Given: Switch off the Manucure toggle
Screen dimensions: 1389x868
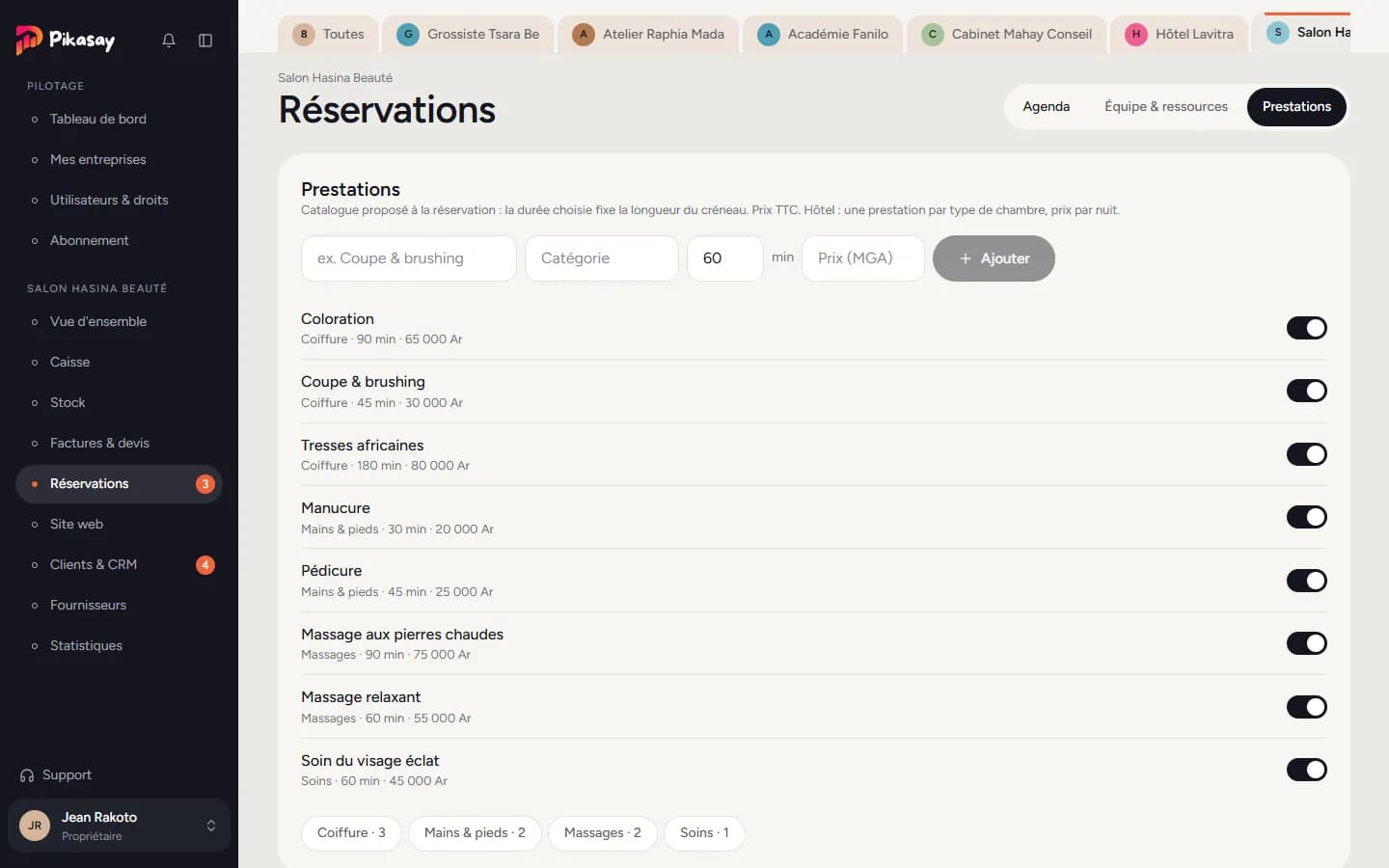Looking at the screenshot, I should (x=1307, y=517).
